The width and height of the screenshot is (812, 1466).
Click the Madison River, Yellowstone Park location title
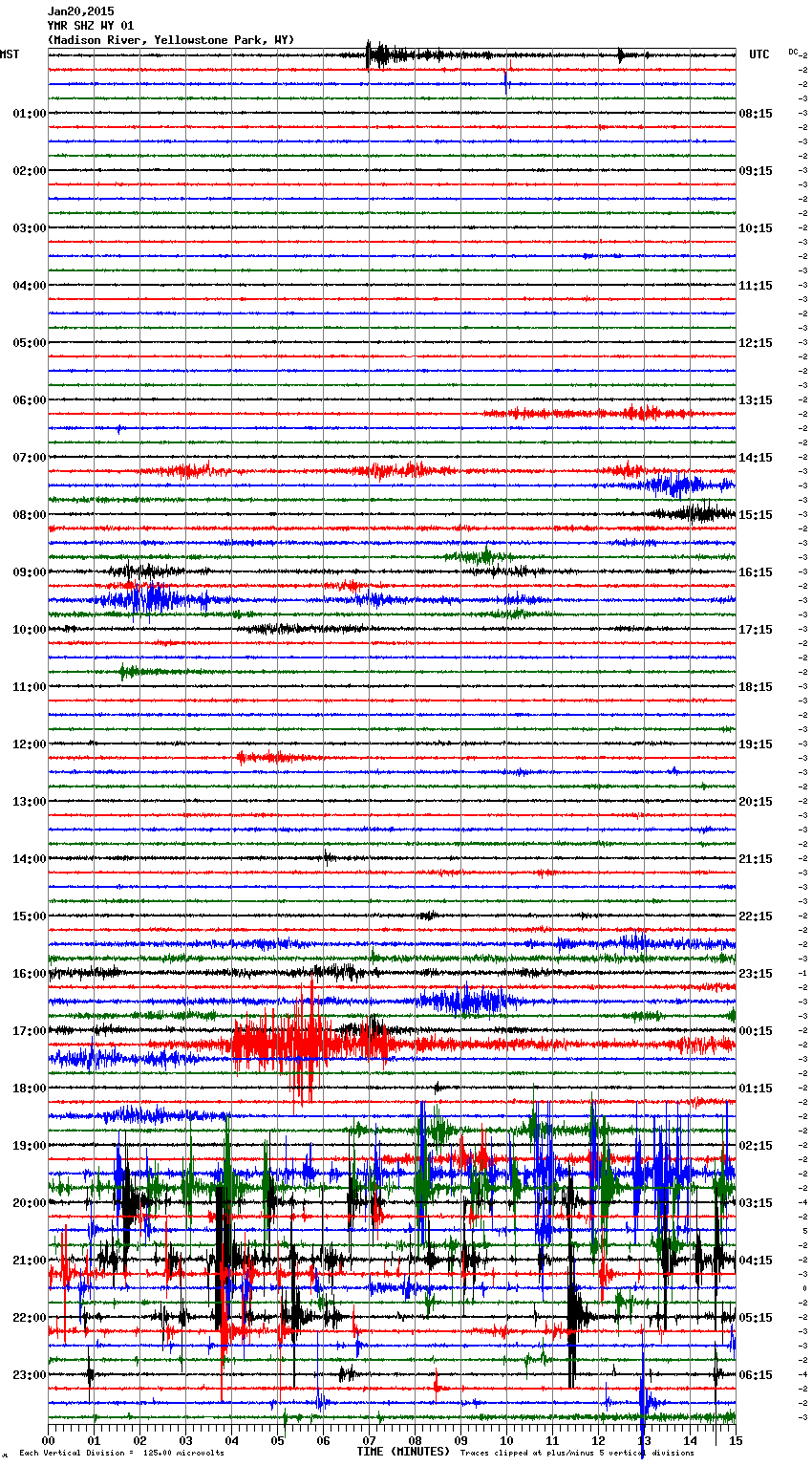pos(171,40)
